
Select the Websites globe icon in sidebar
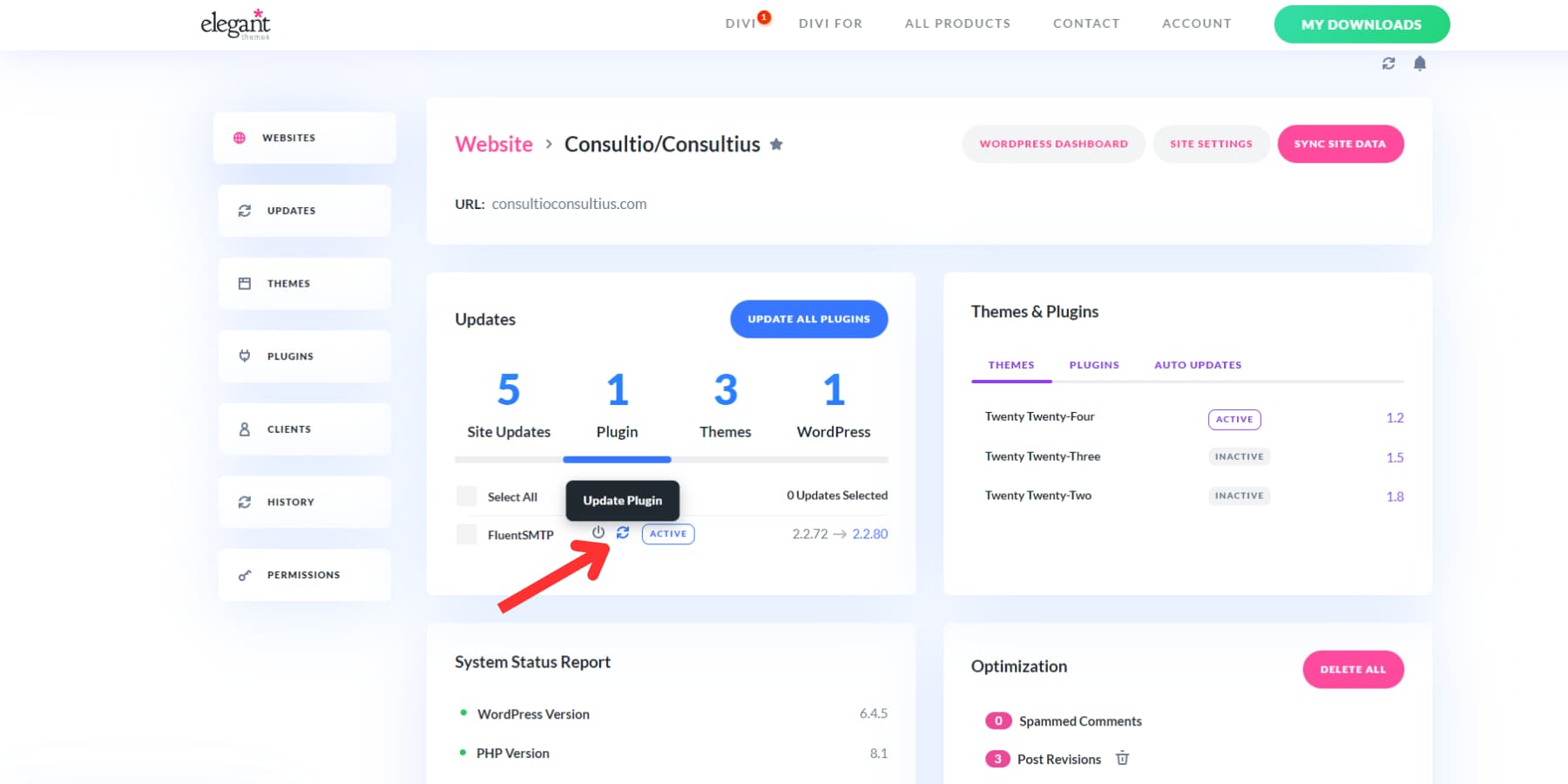click(x=239, y=137)
